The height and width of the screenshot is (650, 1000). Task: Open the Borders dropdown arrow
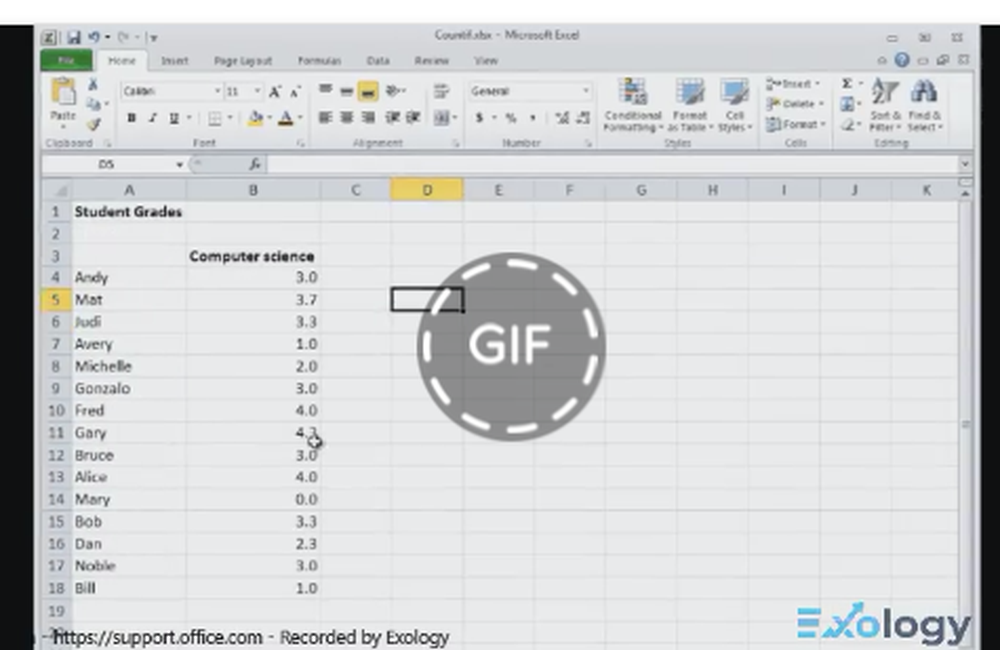pos(230,118)
